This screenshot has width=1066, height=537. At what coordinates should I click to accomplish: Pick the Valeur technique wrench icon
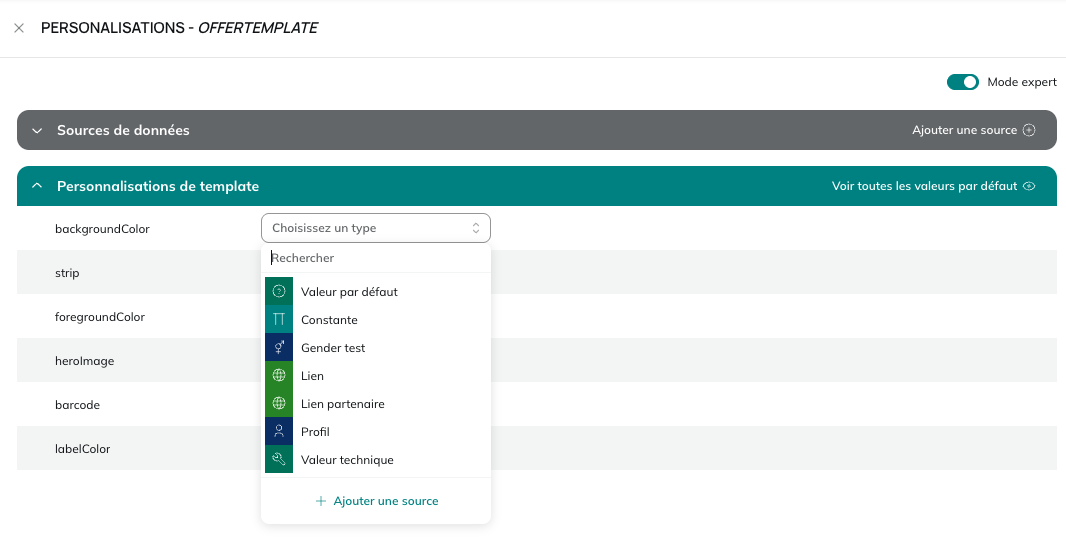[x=279, y=459]
